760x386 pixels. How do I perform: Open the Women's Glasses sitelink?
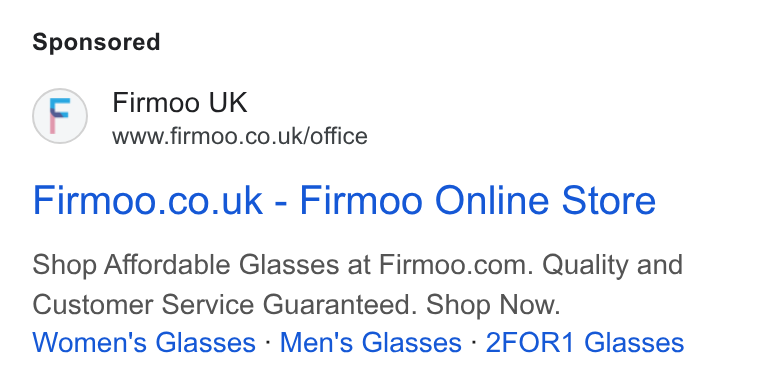tap(144, 342)
